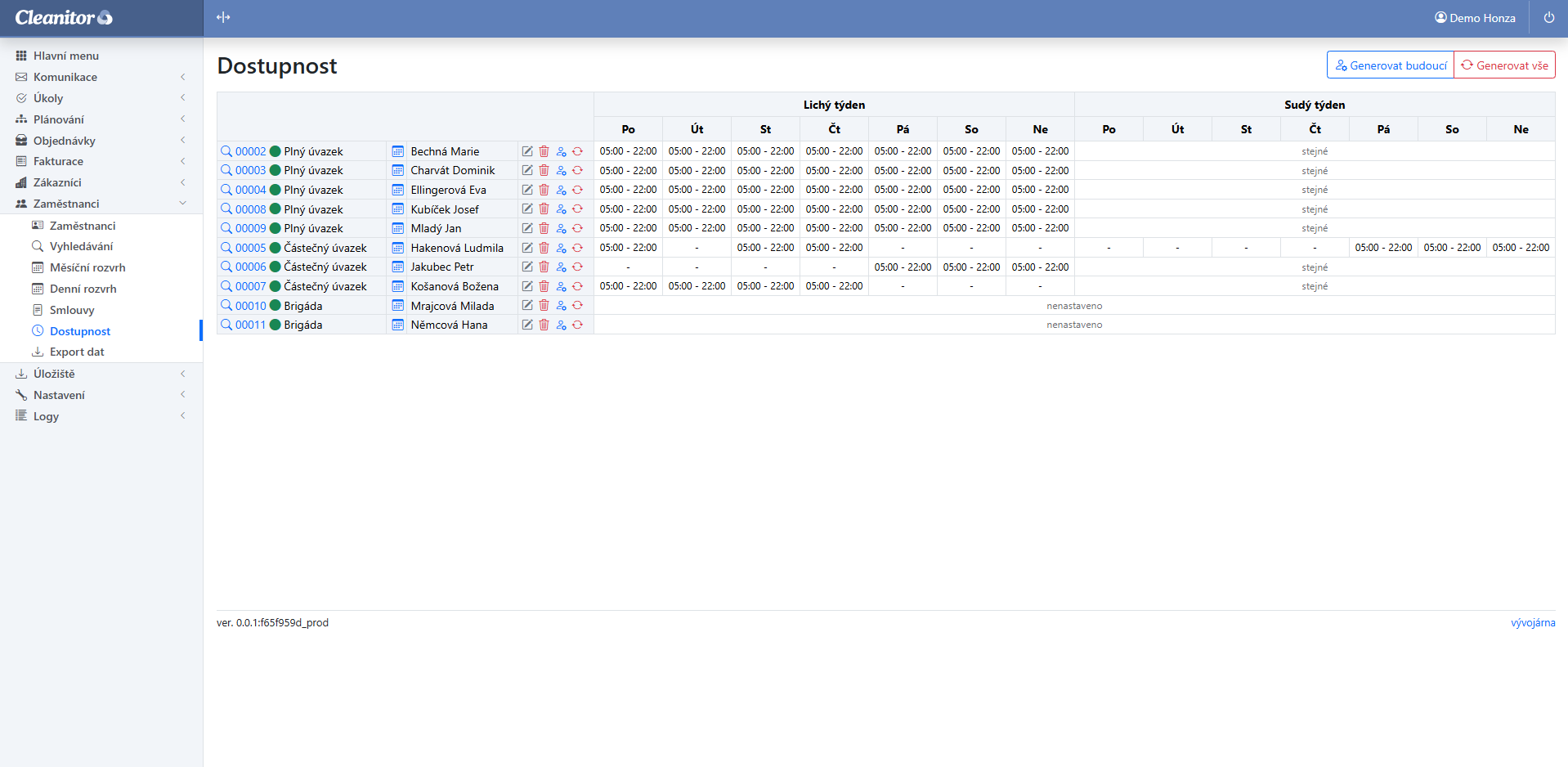Go to Export dat page
Image resolution: width=1568 pixels, height=767 pixels.
pos(77,352)
